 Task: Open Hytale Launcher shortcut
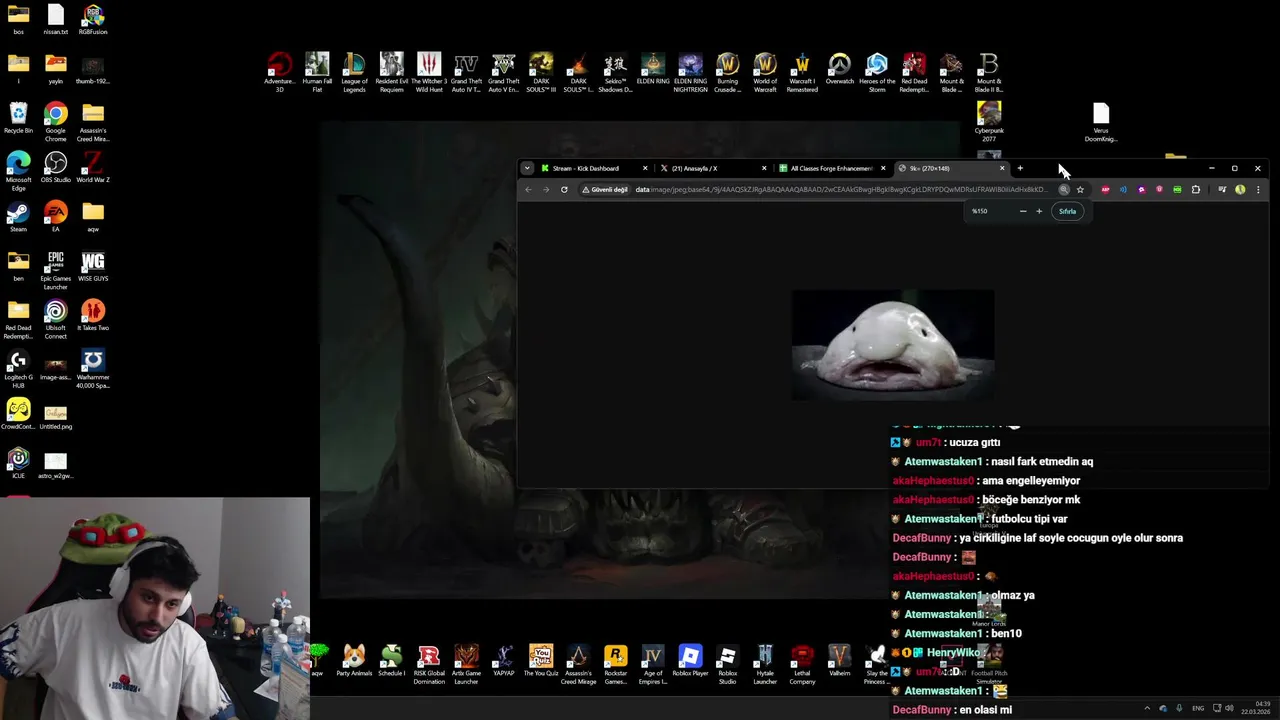(x=765, y=665)
